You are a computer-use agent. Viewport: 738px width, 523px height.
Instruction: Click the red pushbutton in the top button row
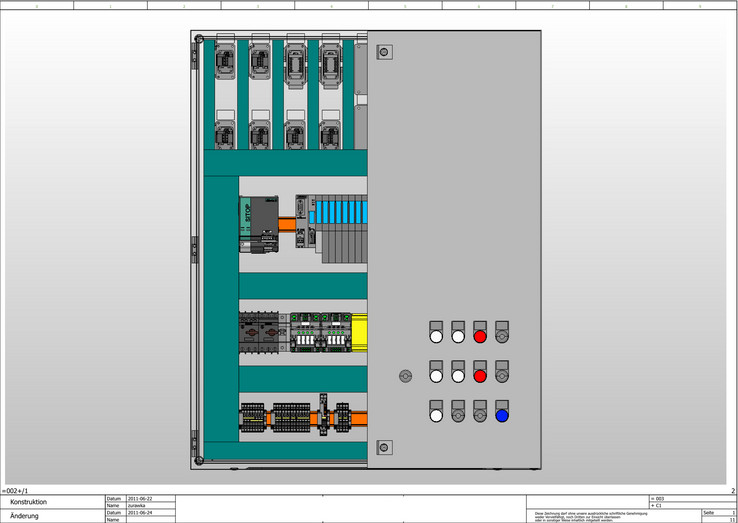[x=480, y=337]
